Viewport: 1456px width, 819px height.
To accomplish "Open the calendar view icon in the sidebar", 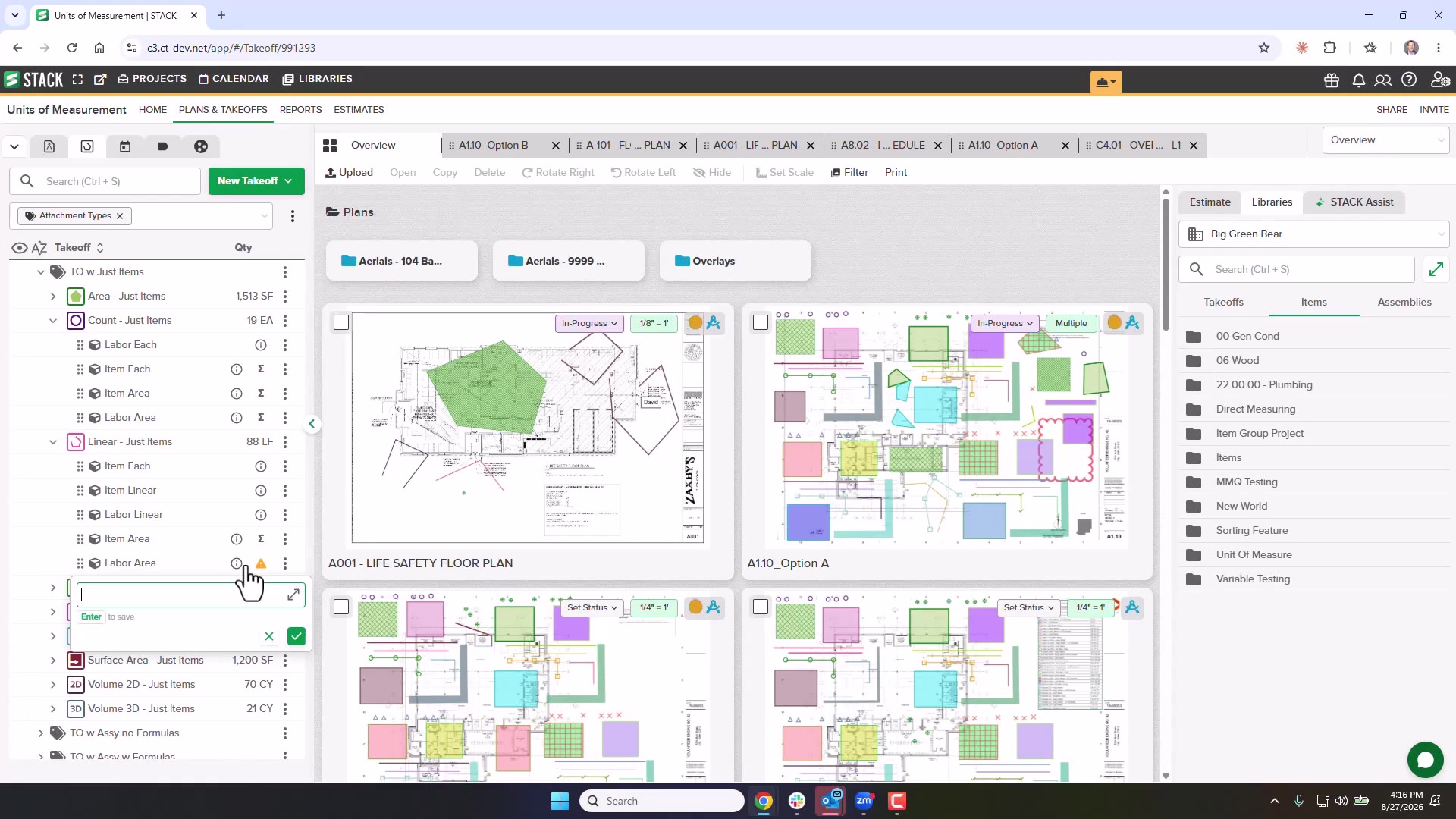I will [x=125, y=146].
